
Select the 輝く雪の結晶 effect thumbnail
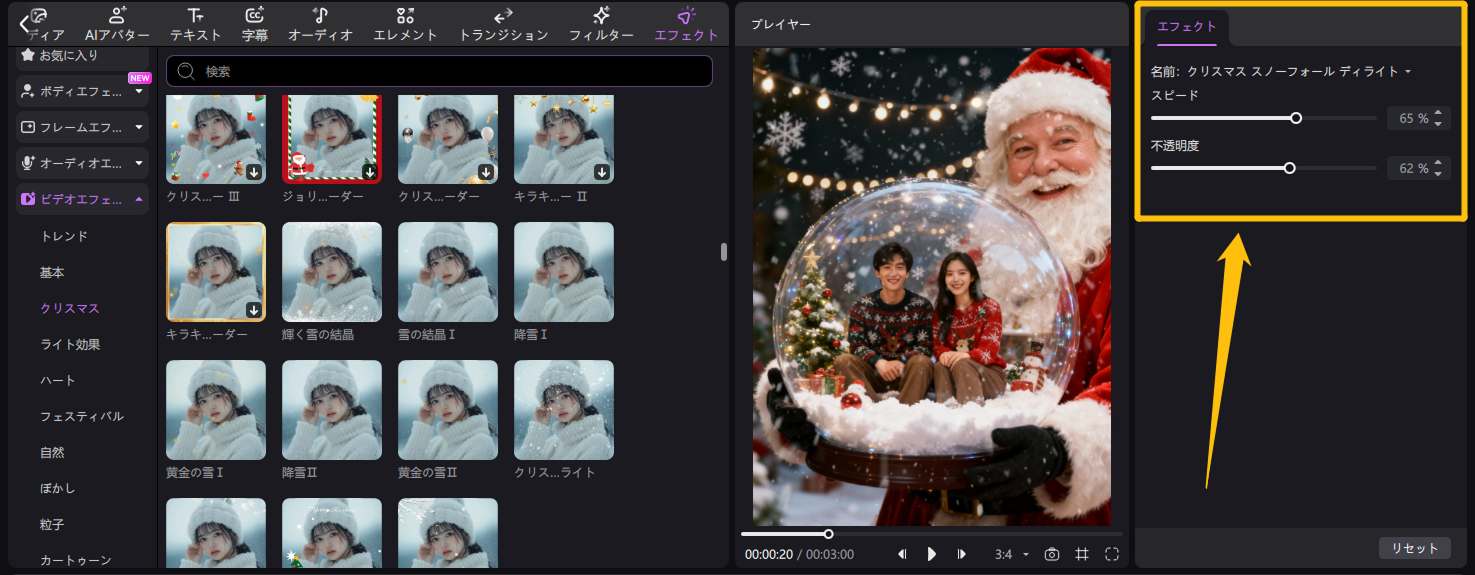332,272
